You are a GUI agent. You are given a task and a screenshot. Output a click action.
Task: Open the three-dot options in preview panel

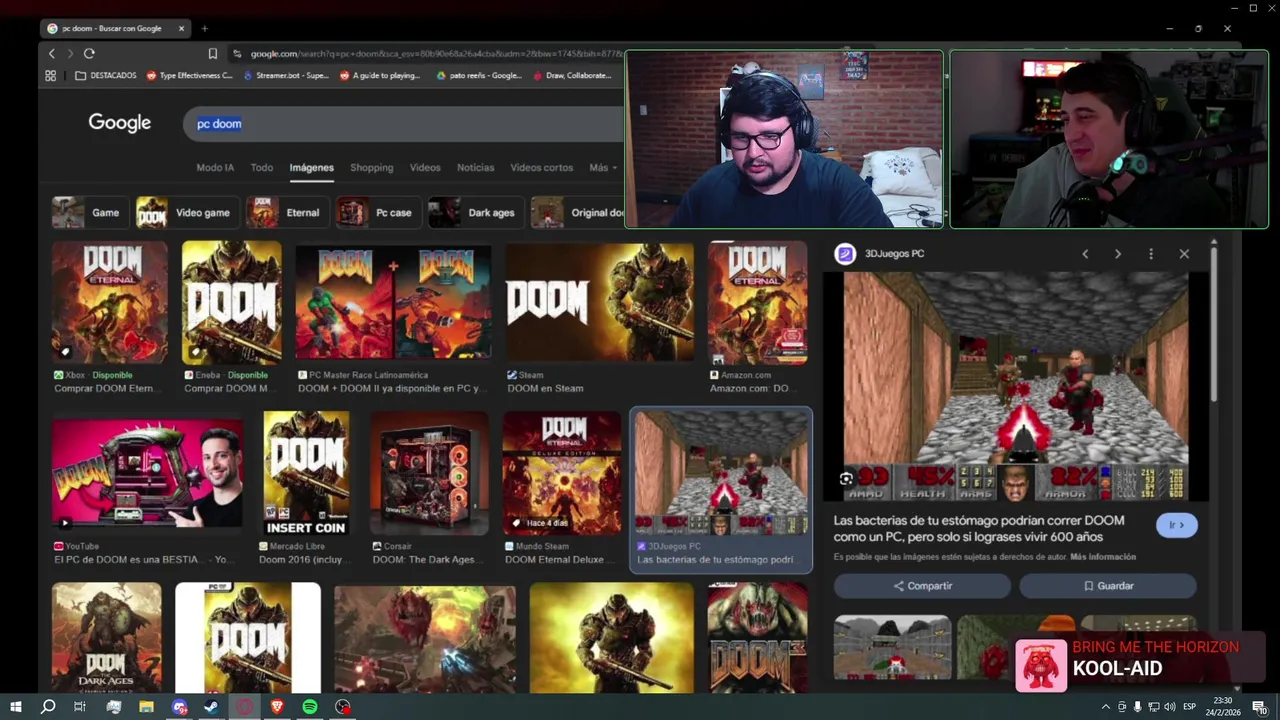tap(1151, 254)
